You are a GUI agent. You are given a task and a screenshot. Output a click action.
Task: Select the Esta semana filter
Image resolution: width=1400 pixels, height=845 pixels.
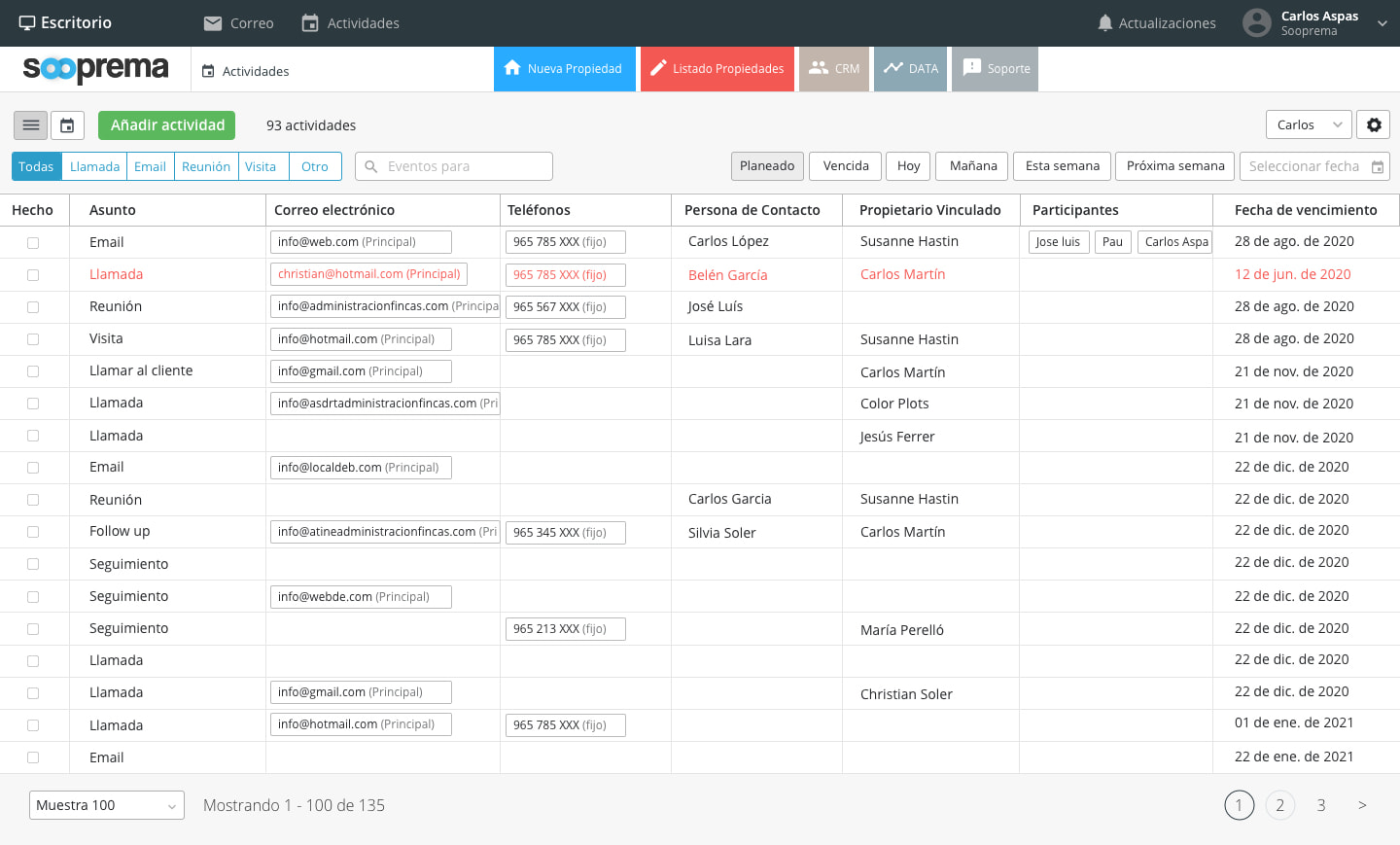(x=1062, y=166)
